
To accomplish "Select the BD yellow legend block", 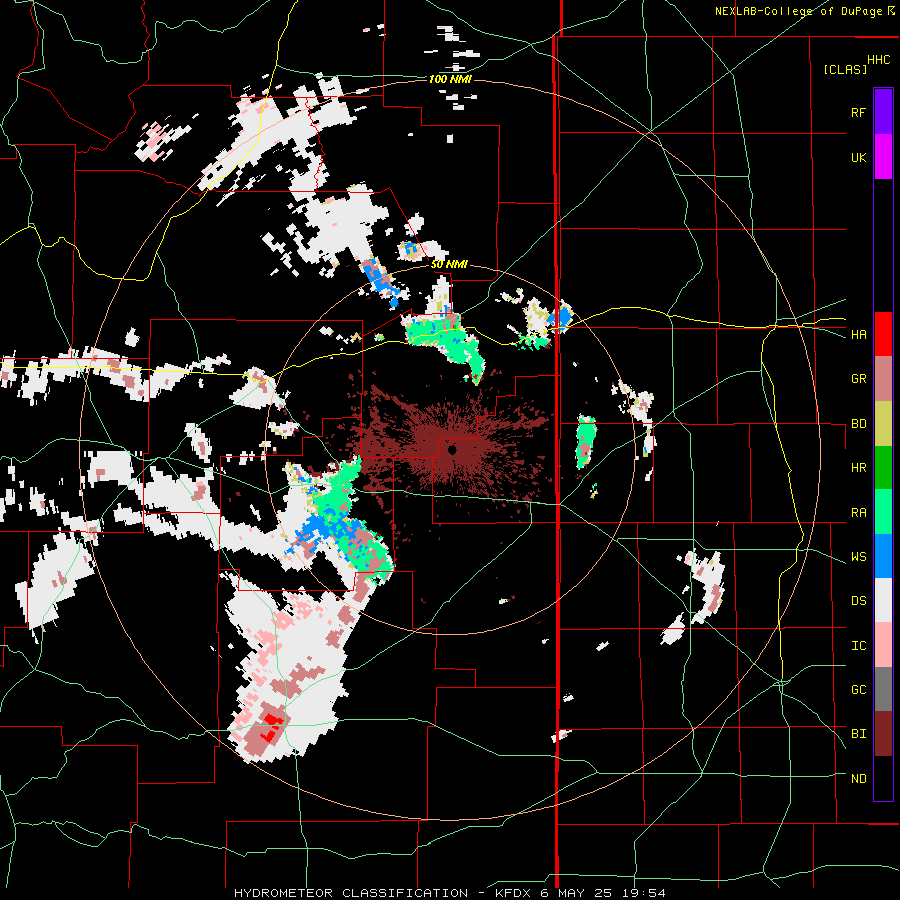I will pos(883,424).
